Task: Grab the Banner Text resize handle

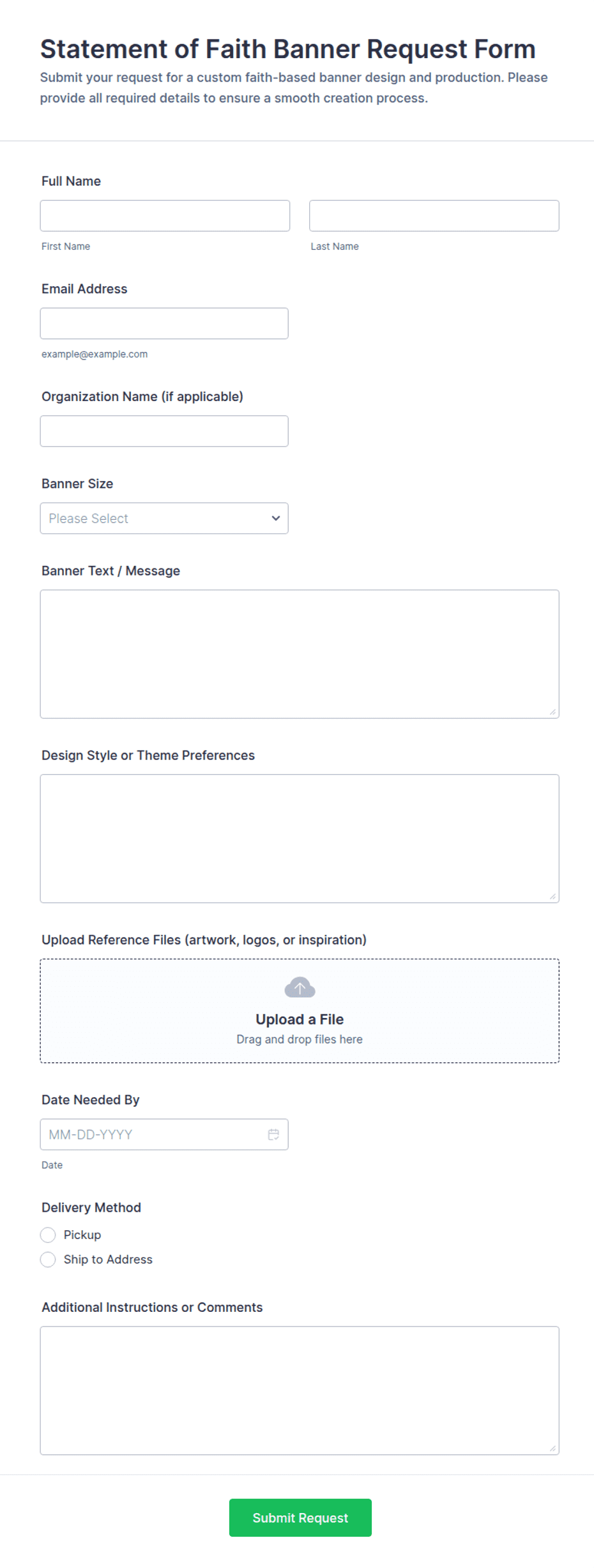Action: (552, 712)
